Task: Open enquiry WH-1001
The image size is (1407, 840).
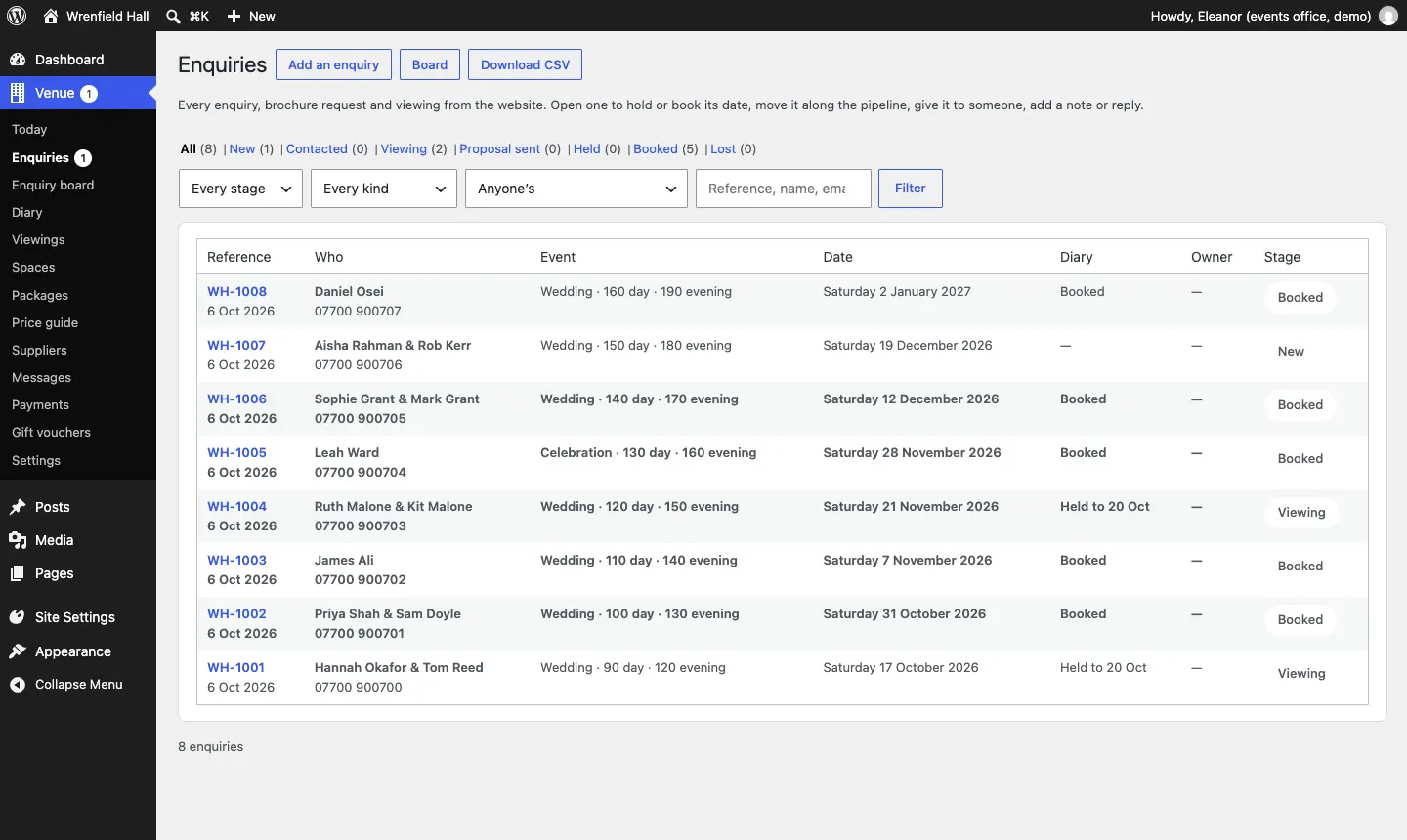Action: (x=235, y=668)
